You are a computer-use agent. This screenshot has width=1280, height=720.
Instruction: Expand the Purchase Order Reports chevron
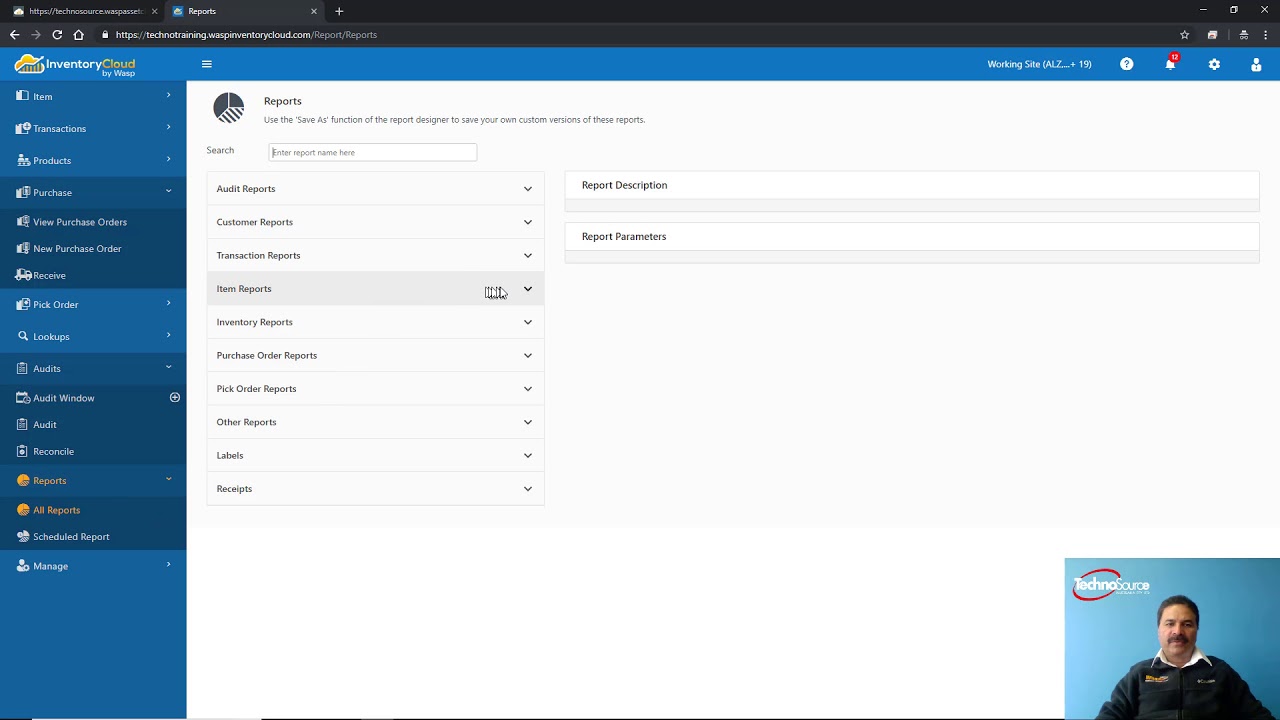[528, 355]
